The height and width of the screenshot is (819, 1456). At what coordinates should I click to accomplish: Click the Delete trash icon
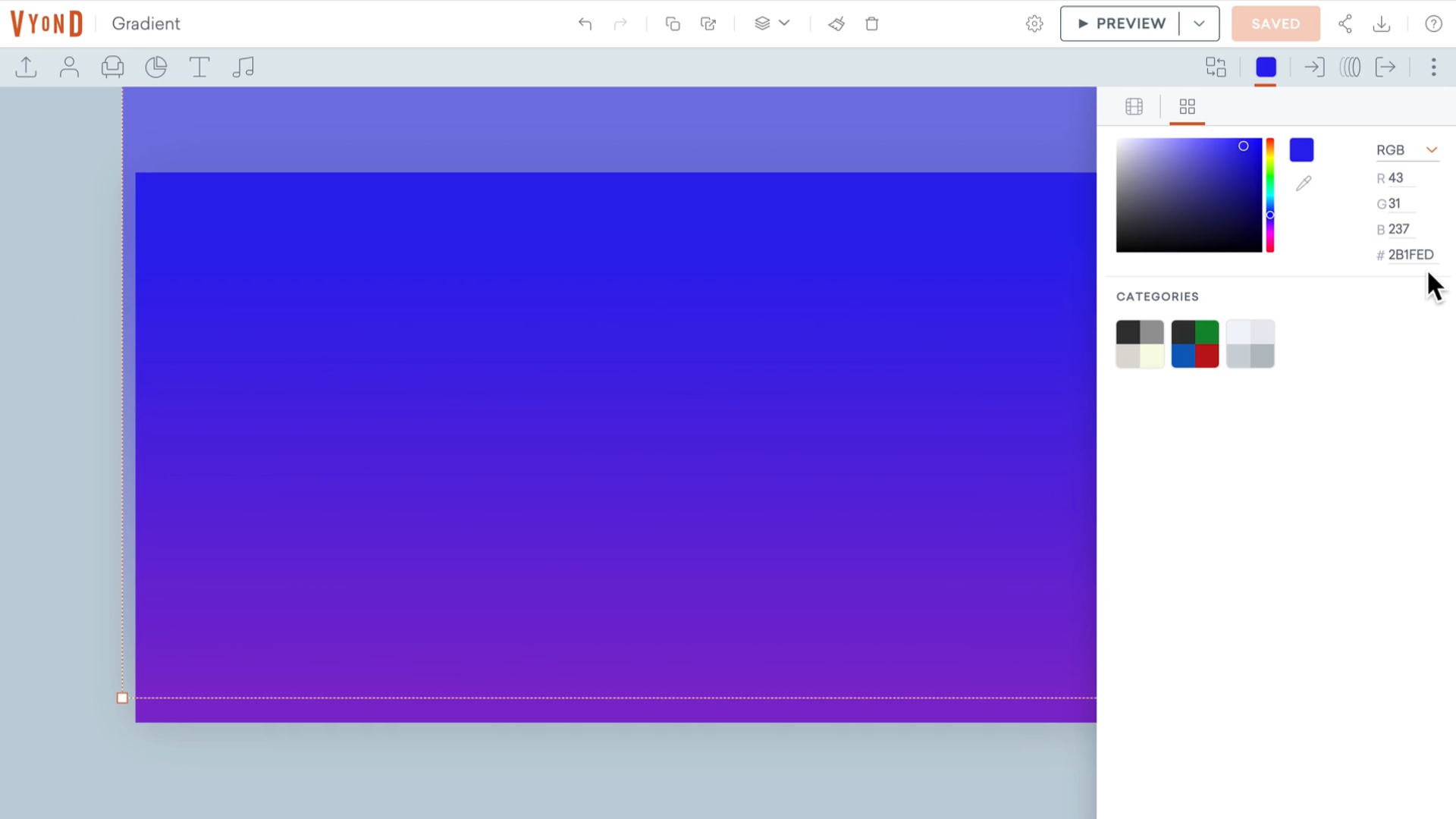pos(872,24)
